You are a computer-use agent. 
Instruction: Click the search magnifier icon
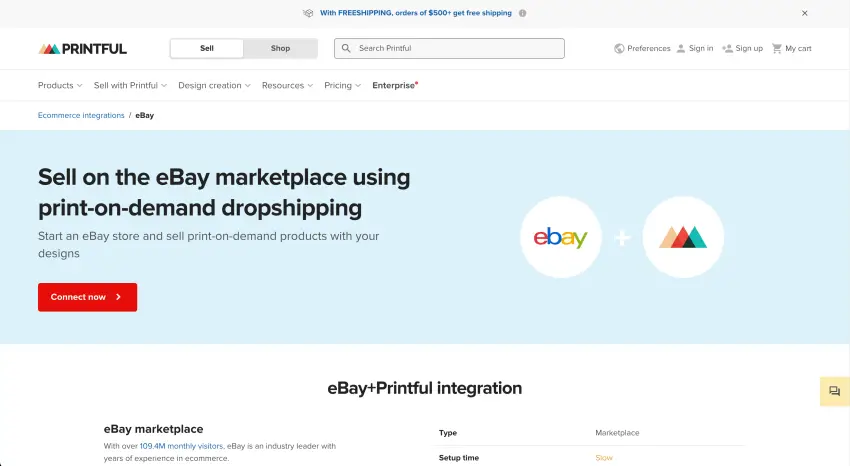(346, 48)
